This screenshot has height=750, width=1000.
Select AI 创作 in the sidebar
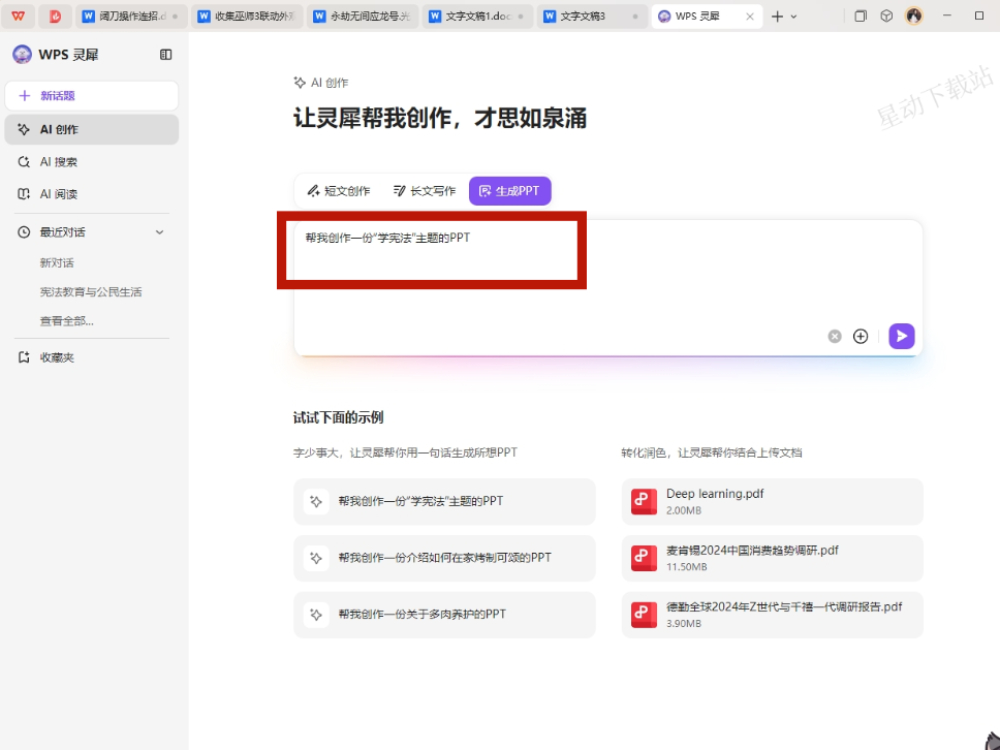91,129
